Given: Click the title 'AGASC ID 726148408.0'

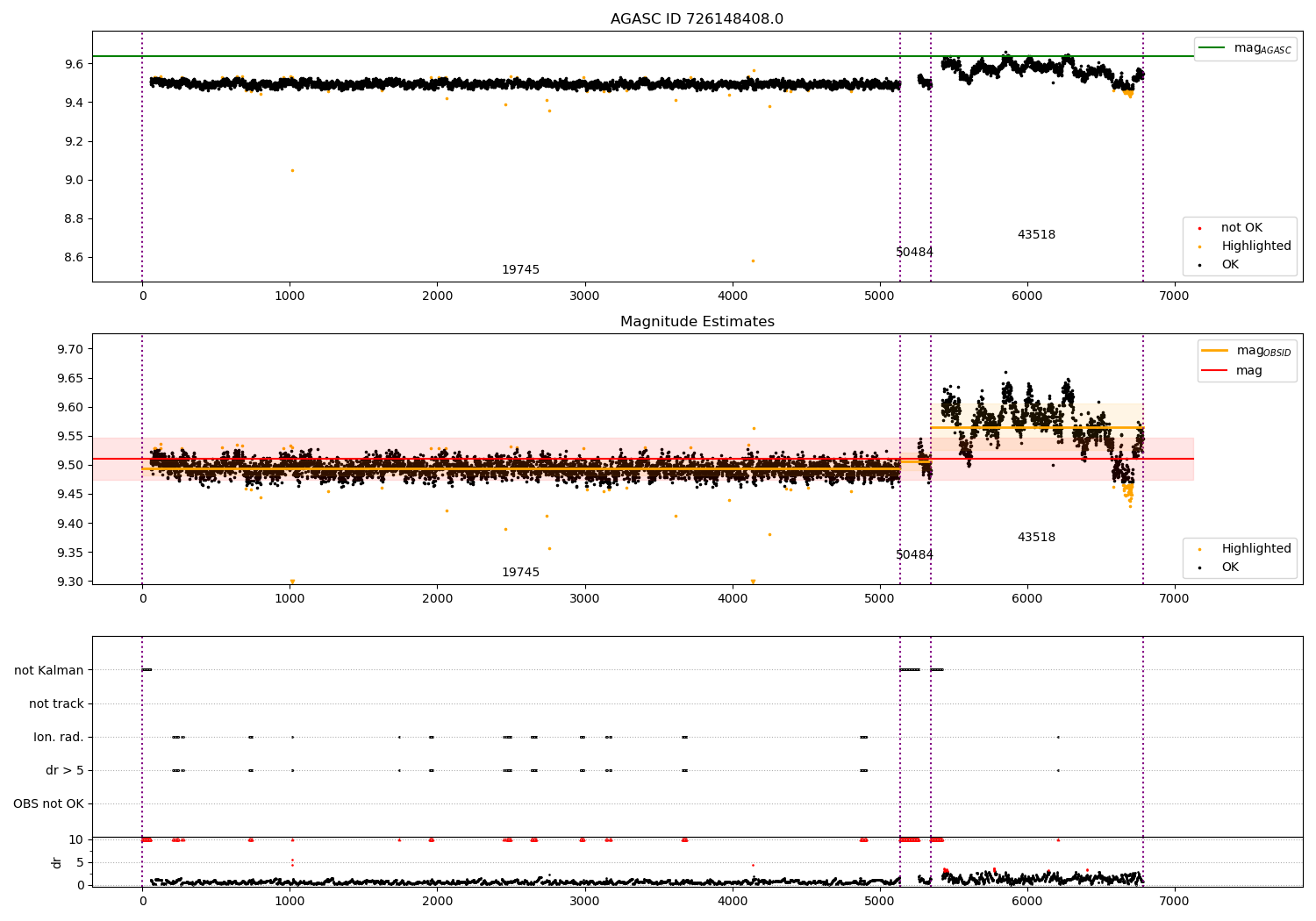Looking at the screenshot, I should coord(697,19).
